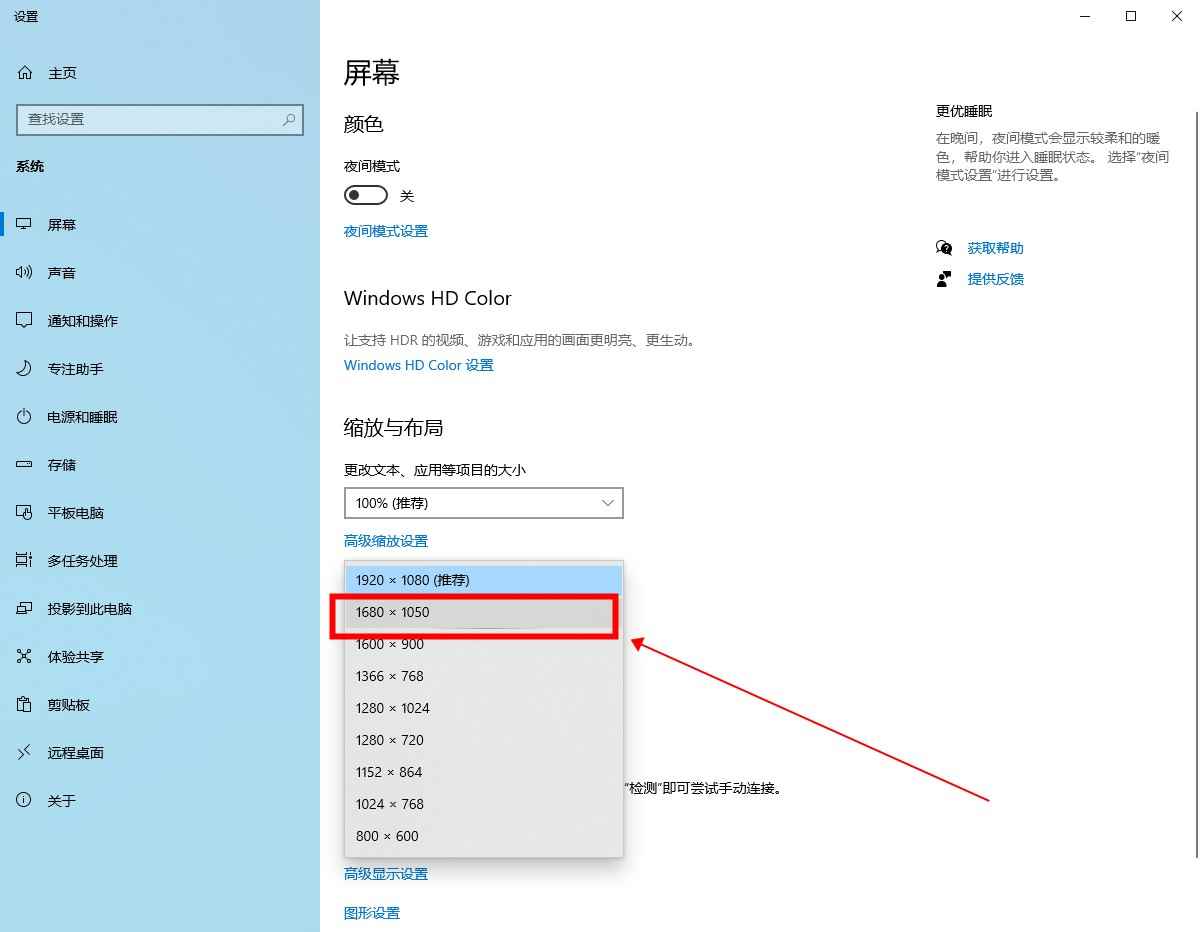Select 通知和操作 in the sidebar
This screenshot has width=1200, height=932.
tap(80, 320)
